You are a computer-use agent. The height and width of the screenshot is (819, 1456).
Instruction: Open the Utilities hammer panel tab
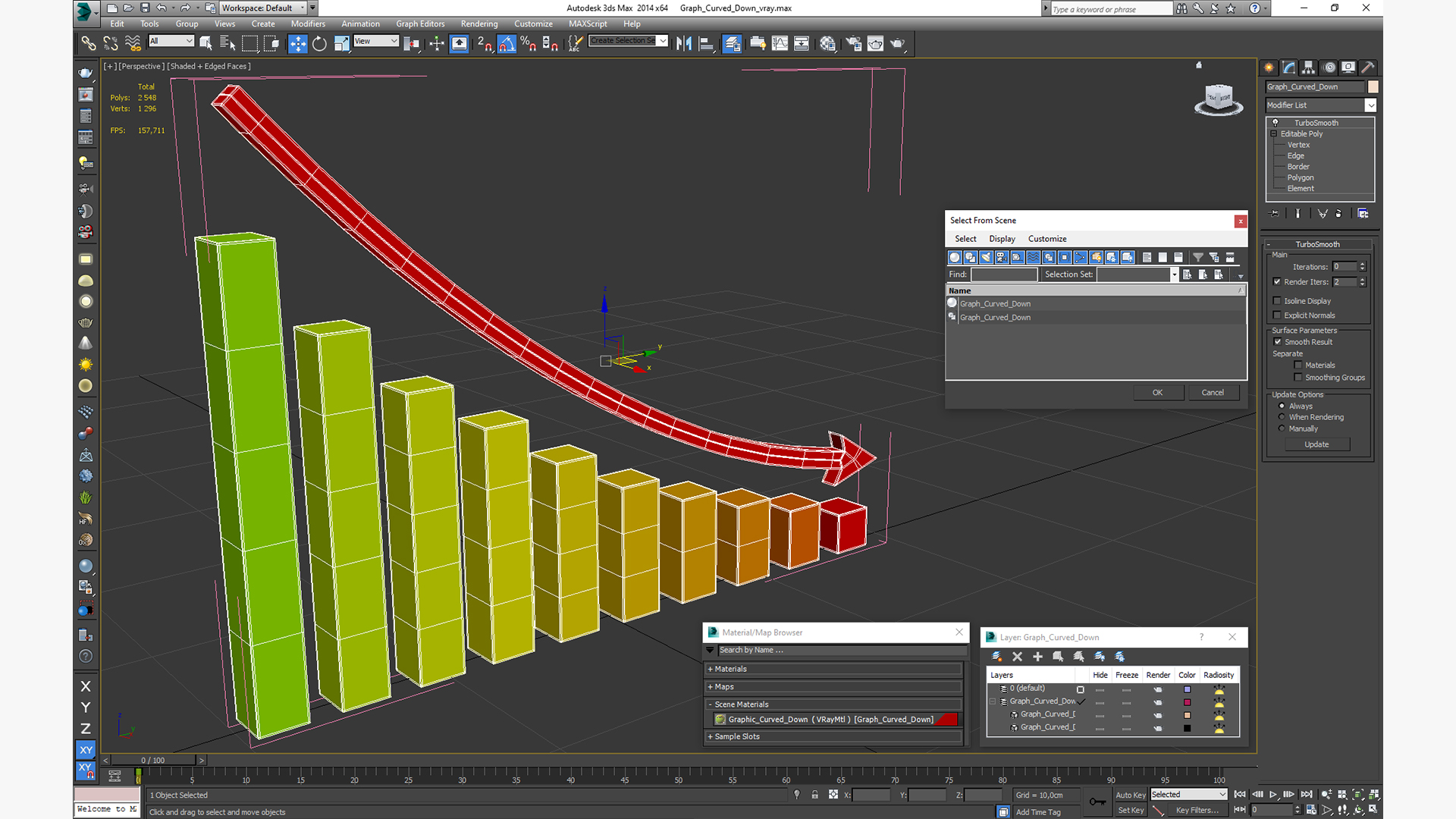pyautogui.click(x=1367, y=67)
